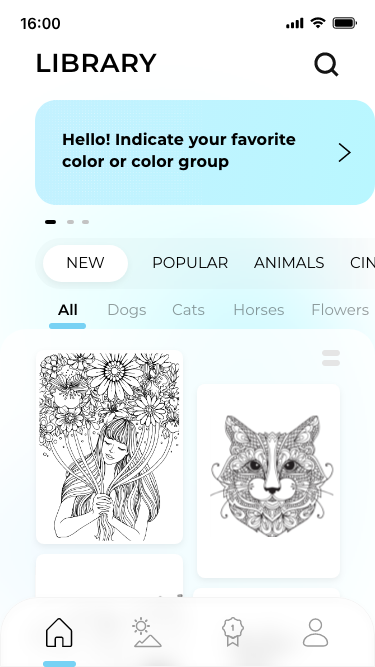
Task: Select the third banner page dot
Action: (85, 222)
